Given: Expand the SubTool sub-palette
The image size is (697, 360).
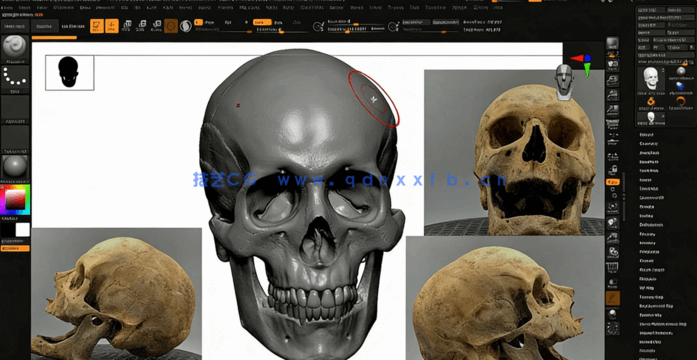Looking at the screenshot, I should 646,135.
